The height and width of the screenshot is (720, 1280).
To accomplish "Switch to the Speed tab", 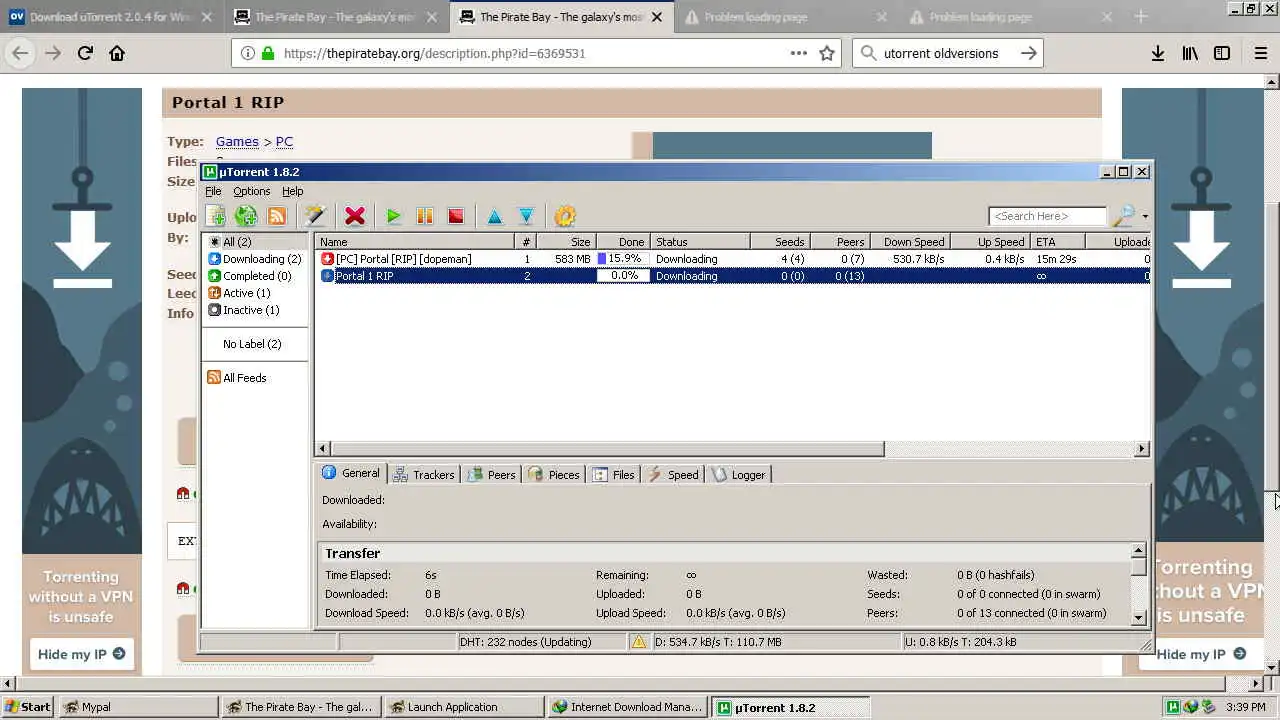I will 673,475.
